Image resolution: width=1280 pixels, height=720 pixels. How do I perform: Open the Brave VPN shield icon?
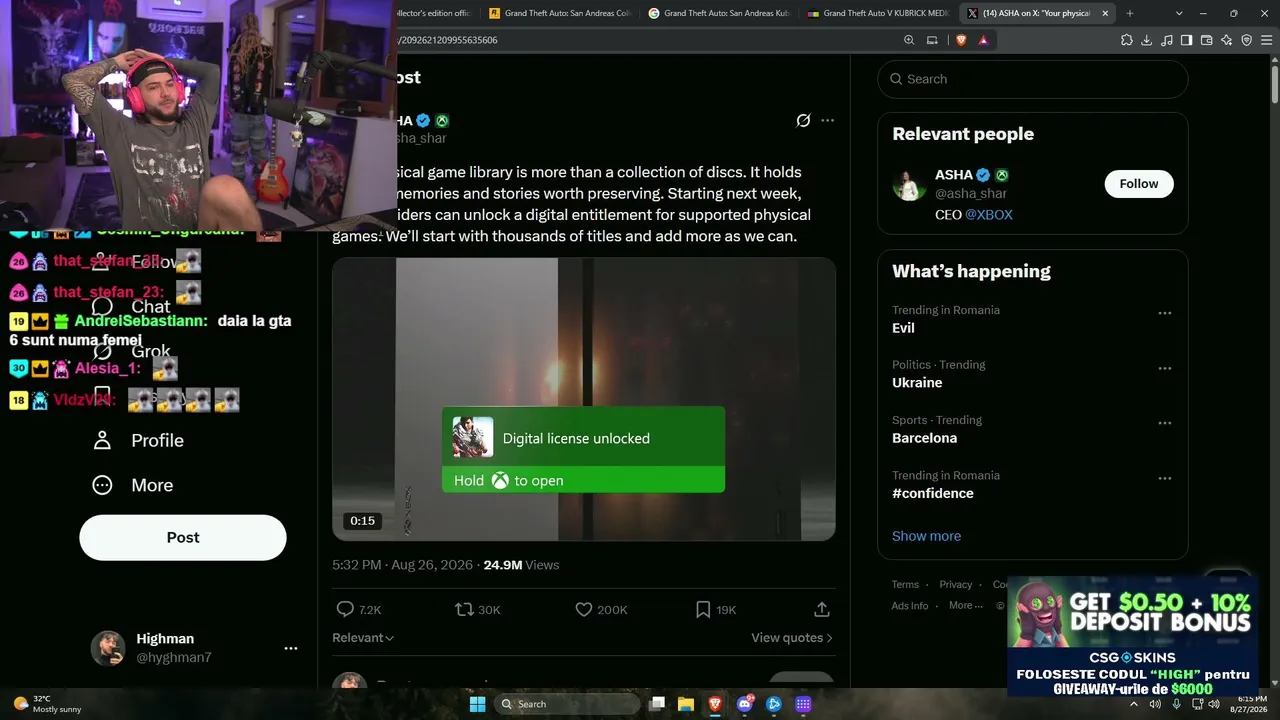click(x=1247, y=40)
